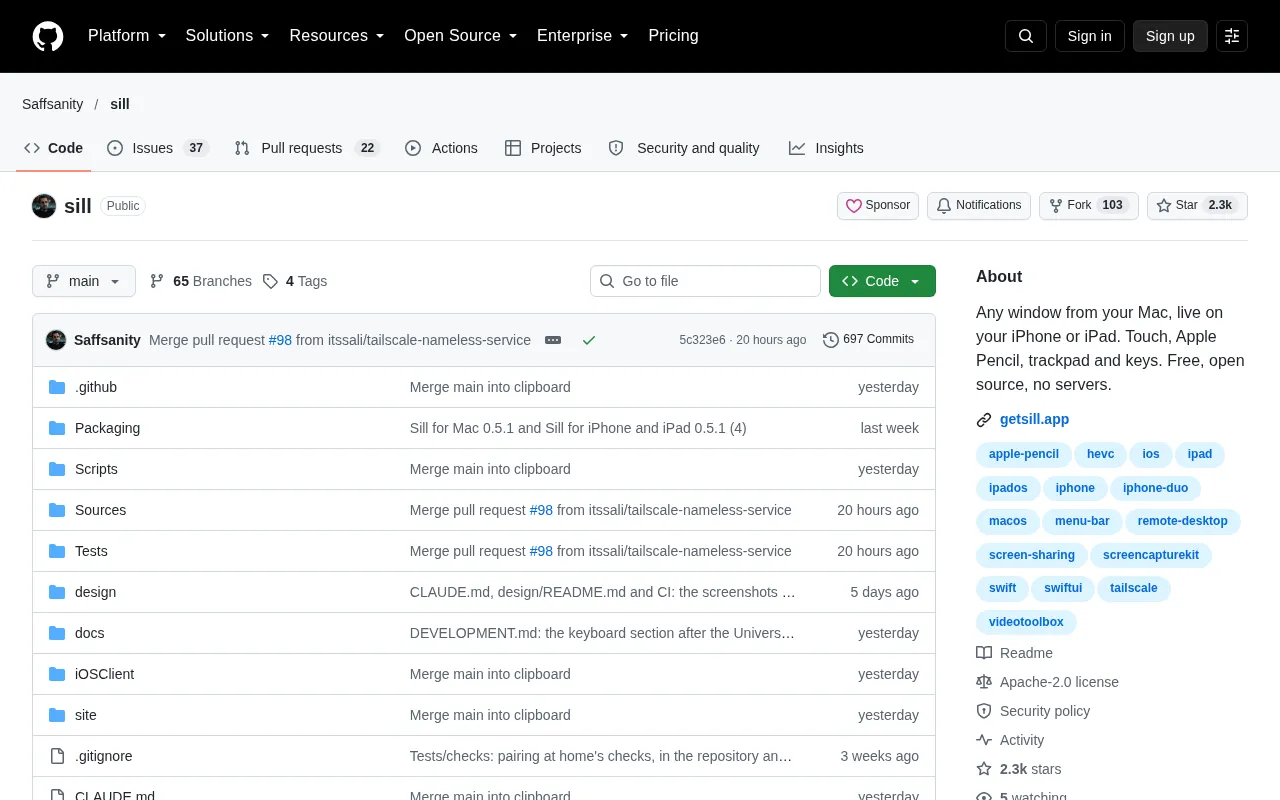Screen dimensions: 1280x800
Task: Click the star icon beside 2.3k stars
Action: (x=984, y=769)
